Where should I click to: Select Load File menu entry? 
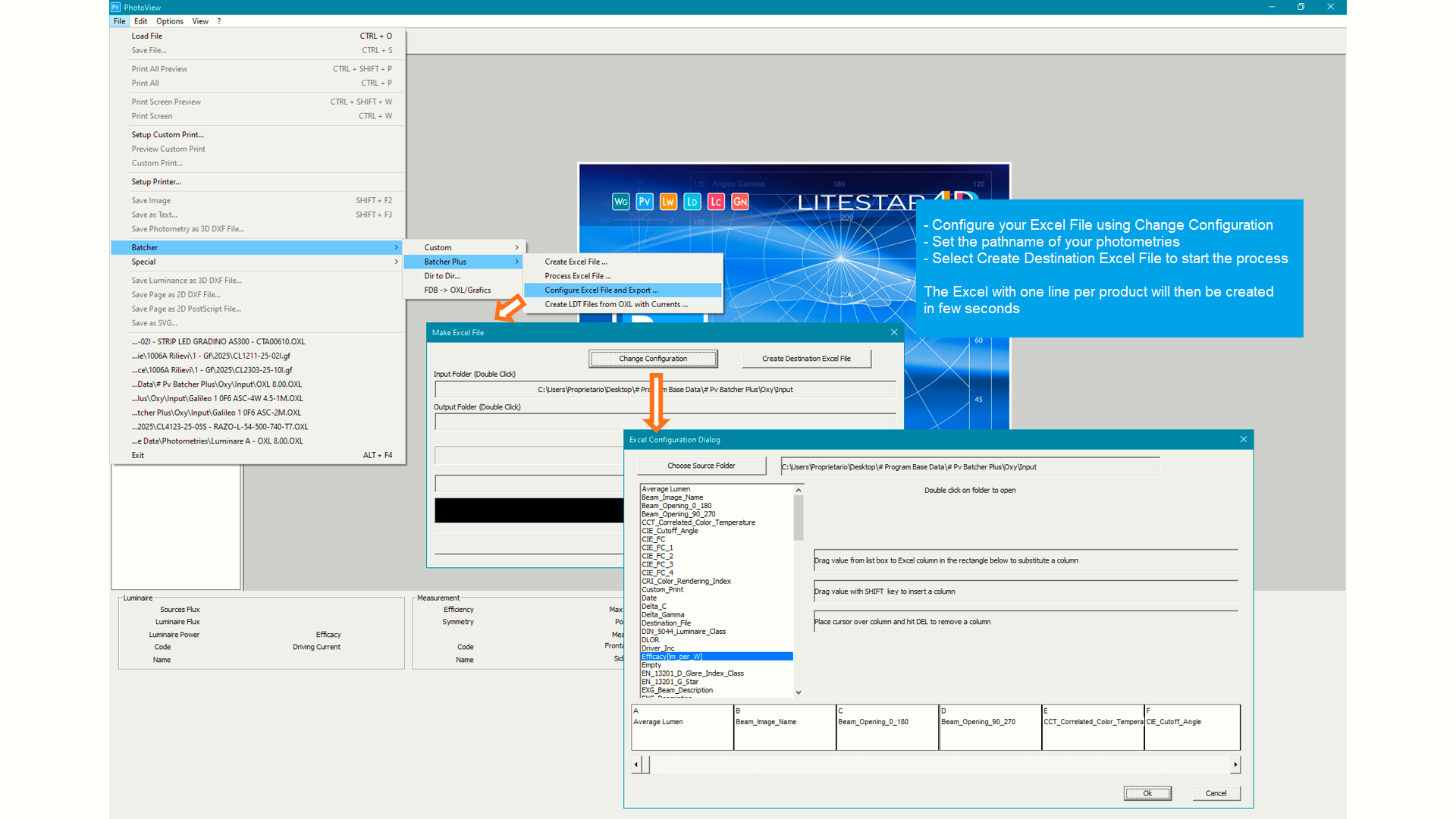coord(258,36)
